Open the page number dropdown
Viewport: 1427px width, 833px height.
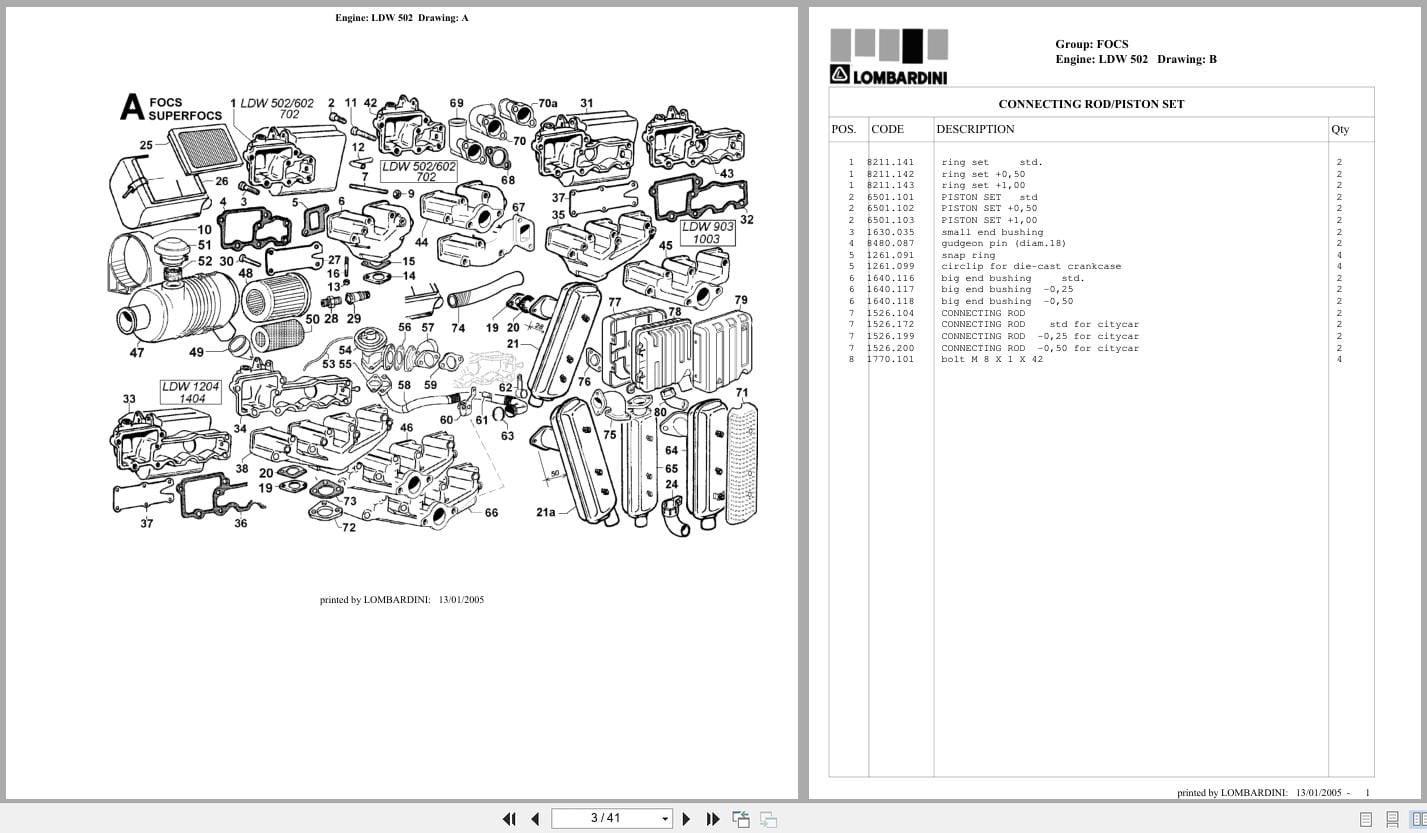(664, 818)
